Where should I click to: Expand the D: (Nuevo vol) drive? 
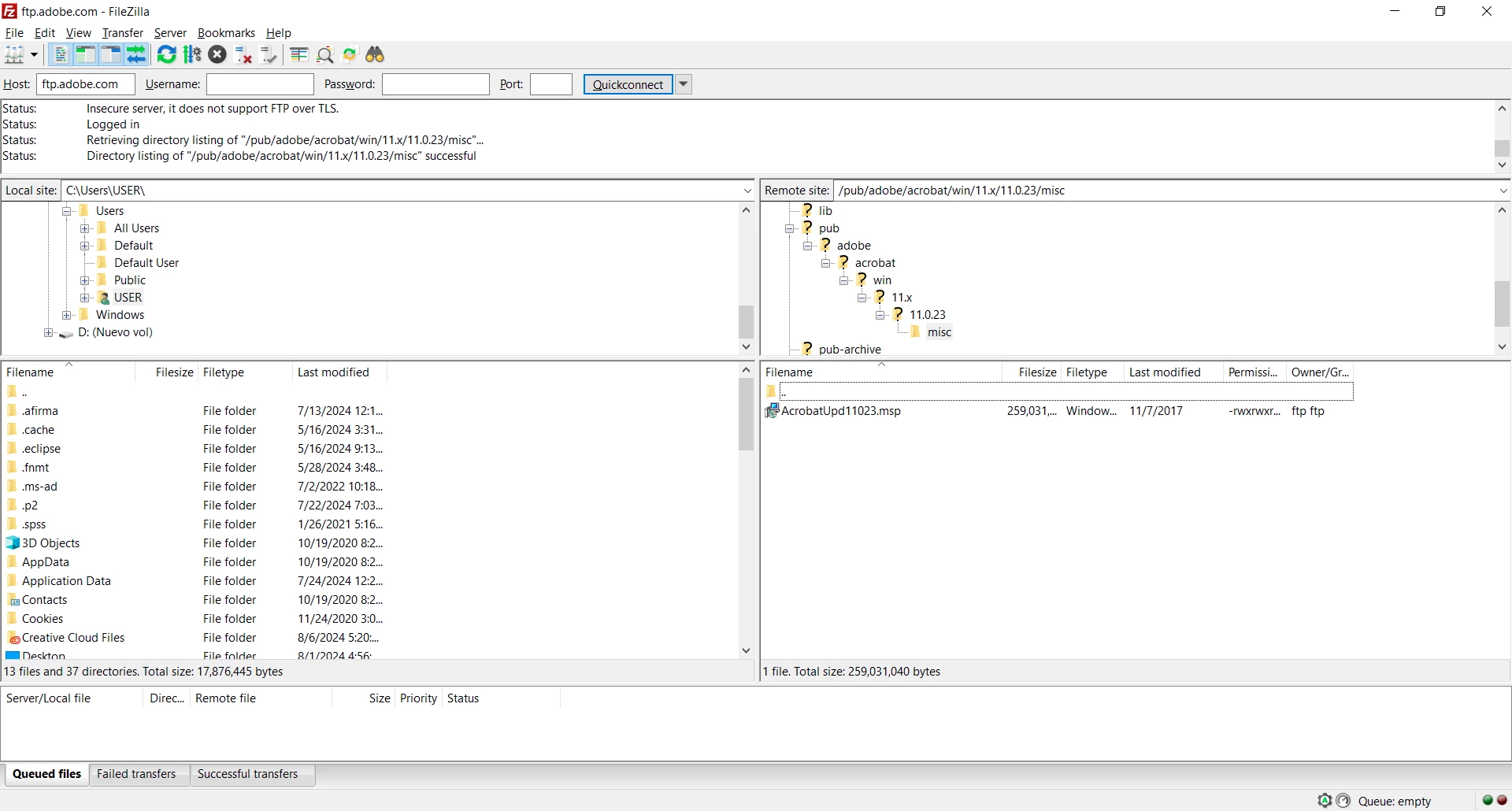[x=49, y=332]
